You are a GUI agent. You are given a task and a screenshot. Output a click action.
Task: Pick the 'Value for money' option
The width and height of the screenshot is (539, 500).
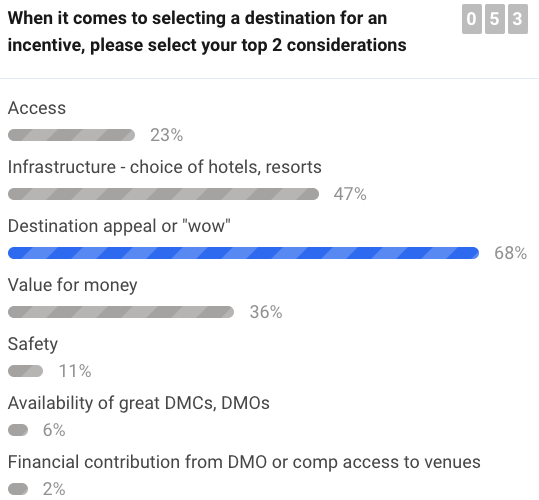tap(73, 285)
